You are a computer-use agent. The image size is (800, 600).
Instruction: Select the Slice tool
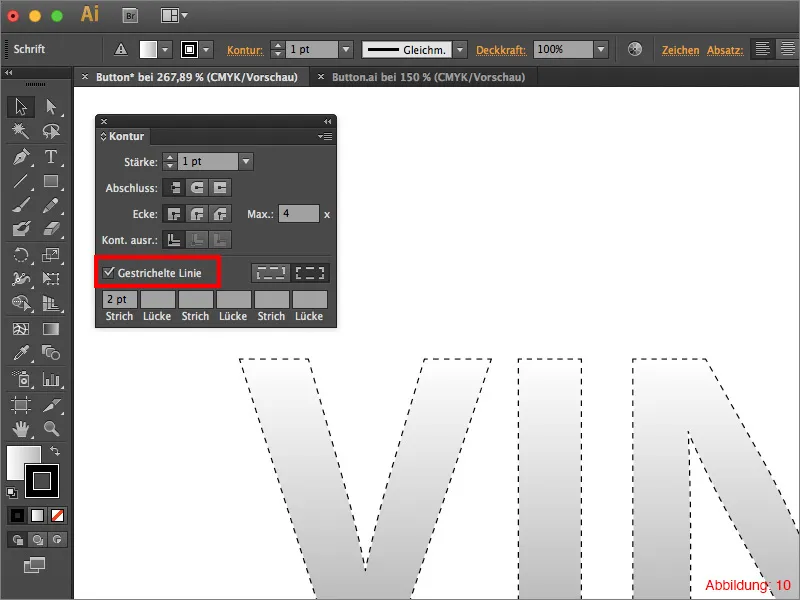51,405
